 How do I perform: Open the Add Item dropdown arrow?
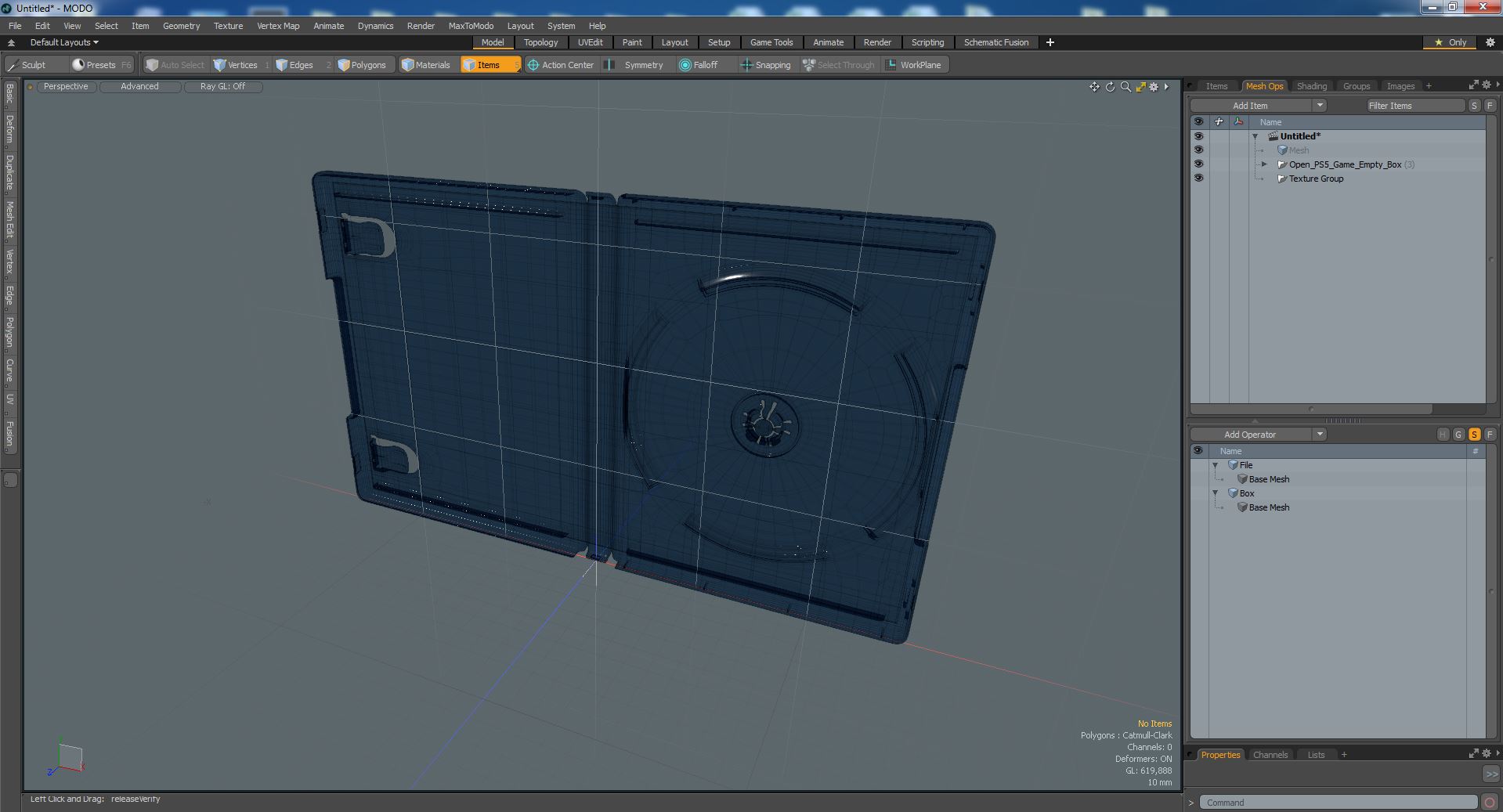point(1320,106)
